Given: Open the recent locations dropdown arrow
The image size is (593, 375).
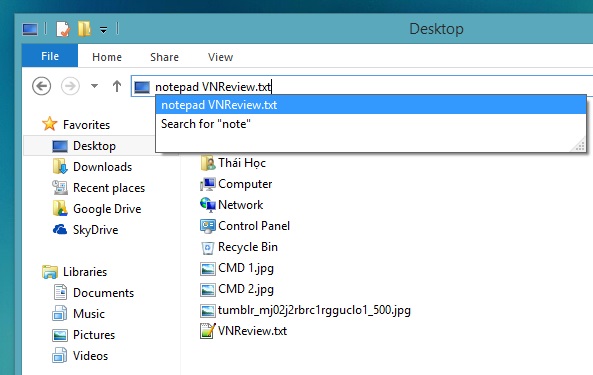Looking at the screenshot, I should coord(95,86).
